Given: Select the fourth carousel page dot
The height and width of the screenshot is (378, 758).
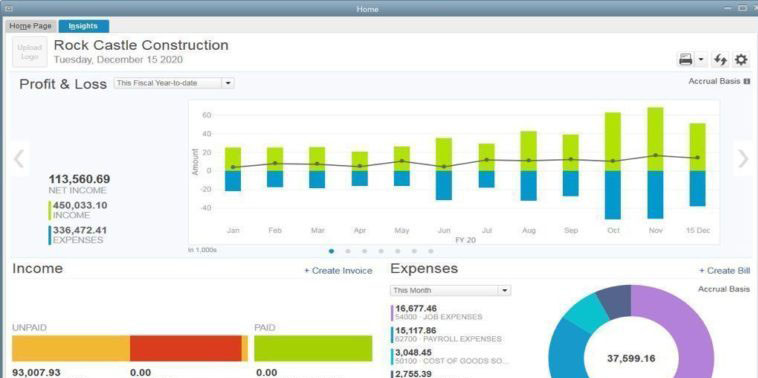Looking at the screenshot, I should click(381, 251).
